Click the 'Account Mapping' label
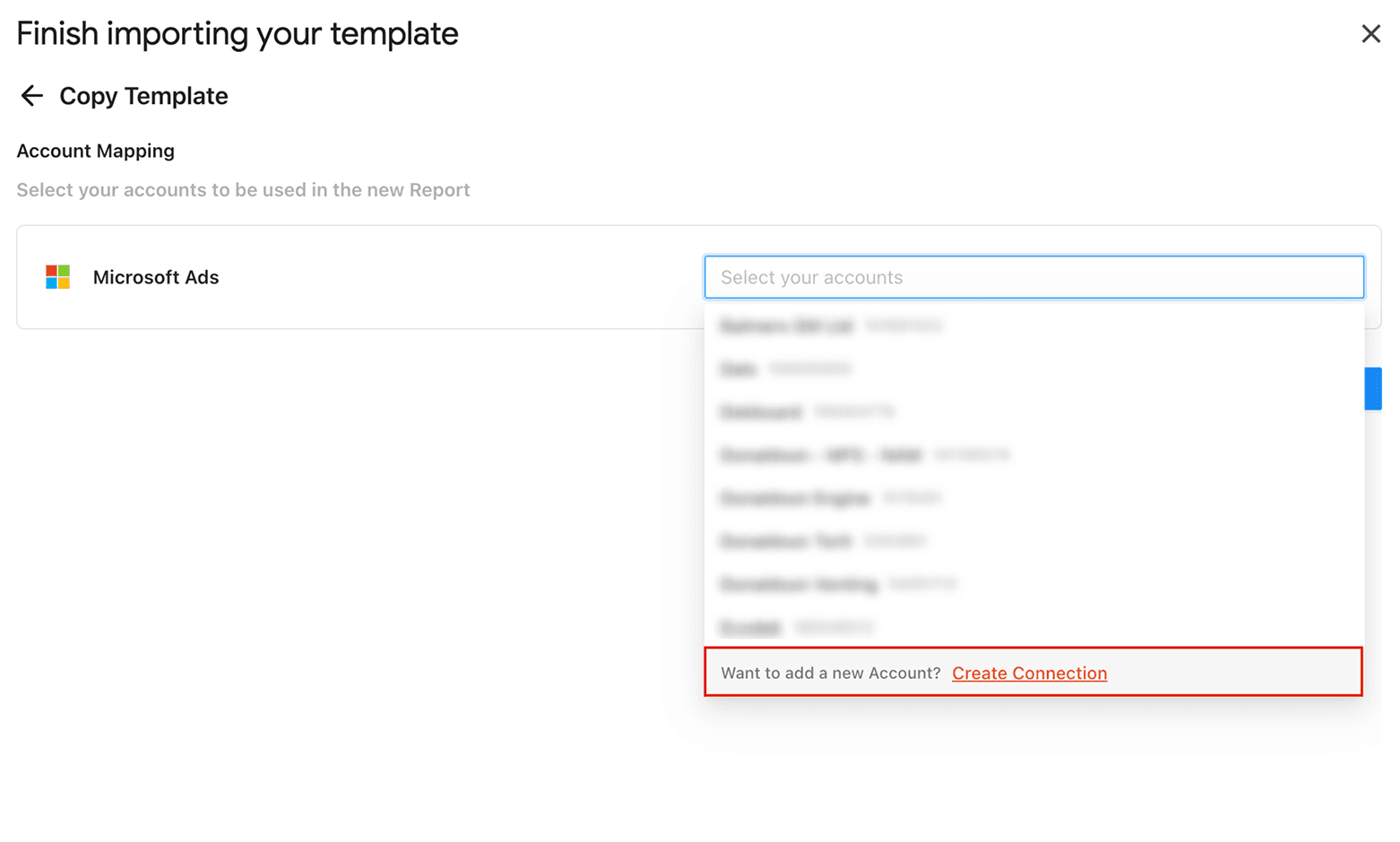 coord(95,151)
